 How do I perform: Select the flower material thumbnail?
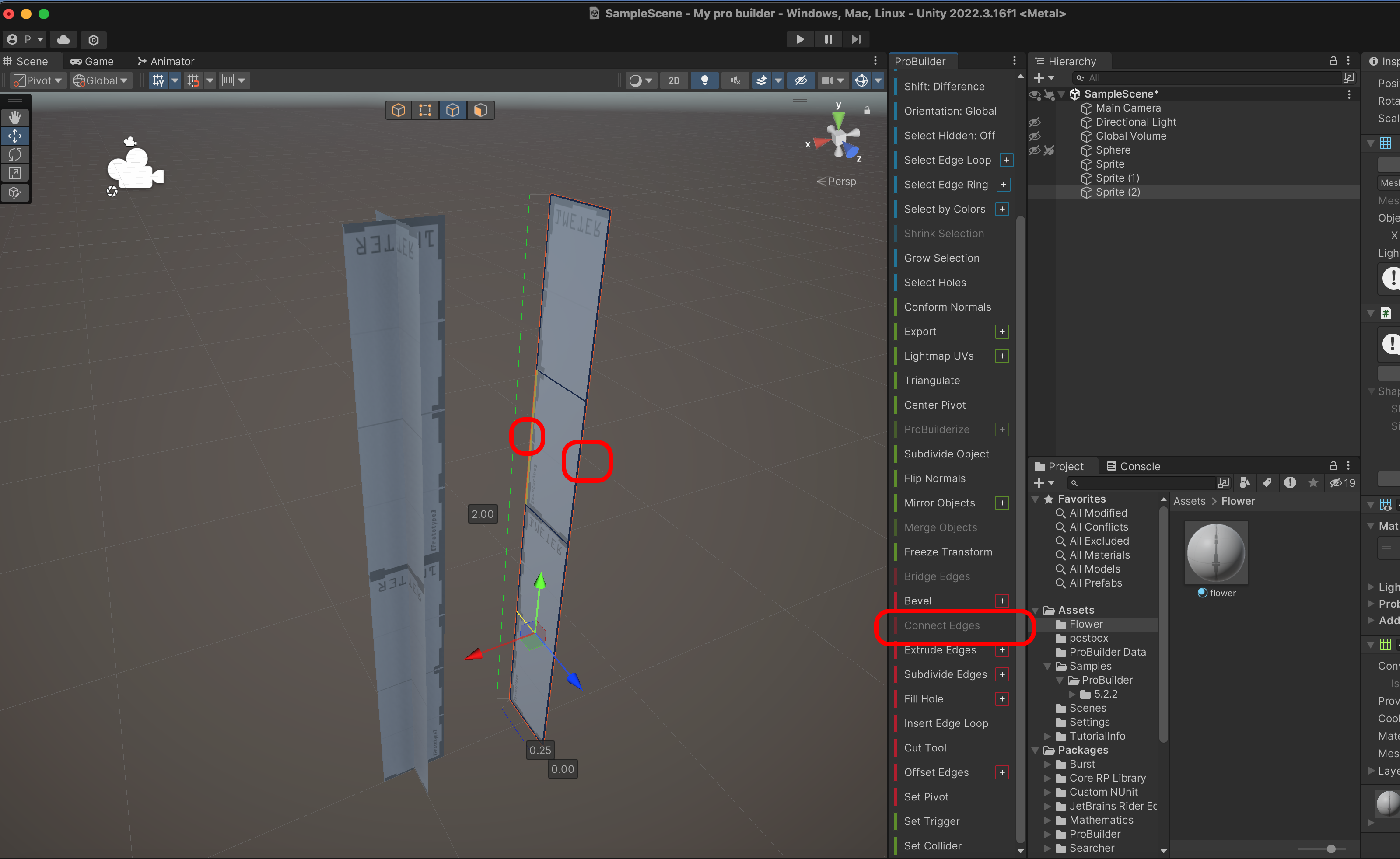[x=1216, y=553]
